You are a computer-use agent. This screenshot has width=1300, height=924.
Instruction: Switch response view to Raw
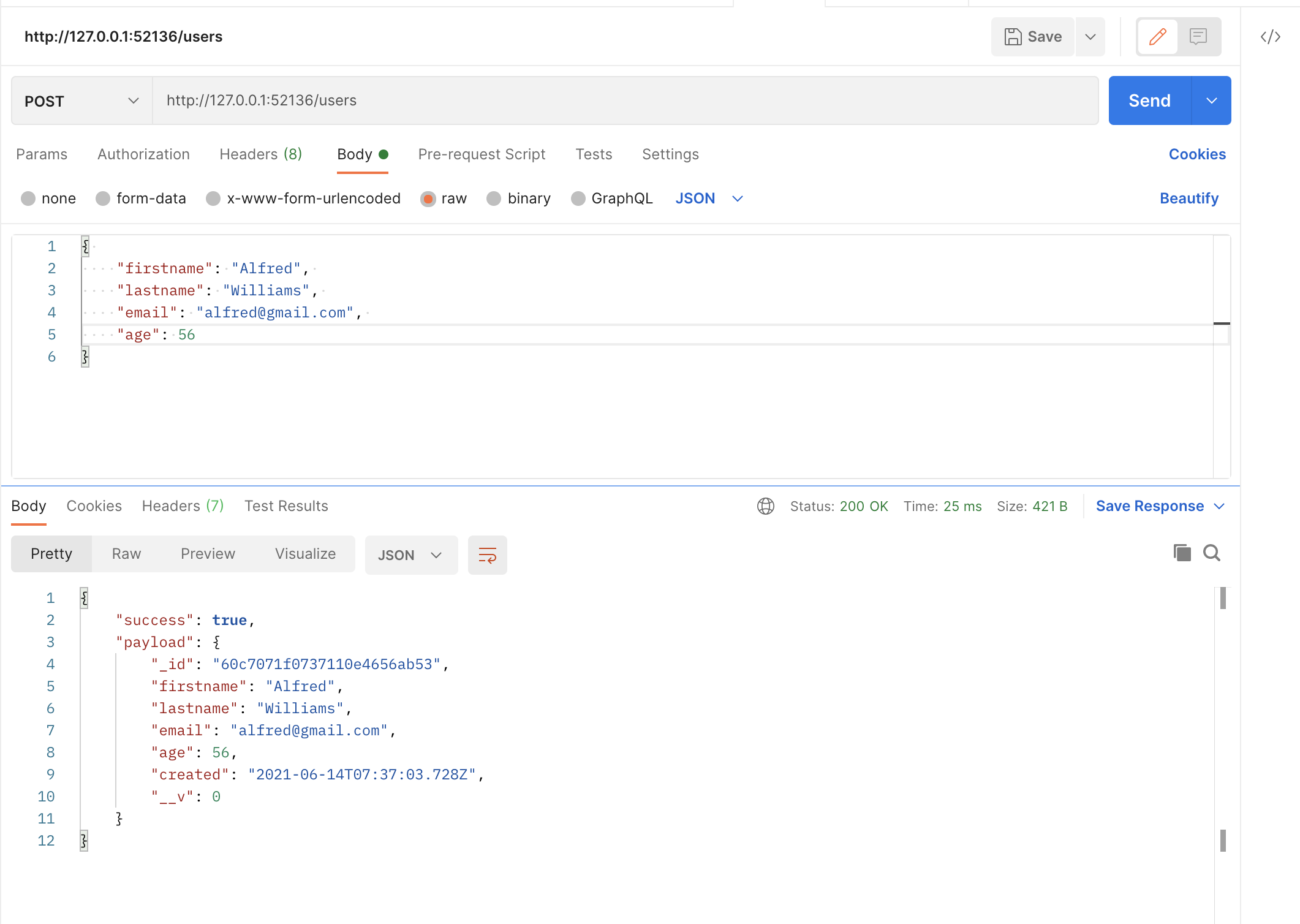coord(126,554)
